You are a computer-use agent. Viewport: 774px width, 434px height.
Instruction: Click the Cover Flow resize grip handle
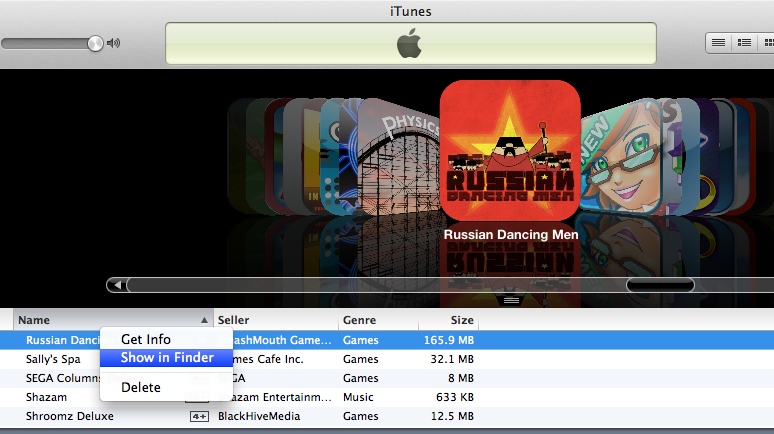[x=511, y=300]
